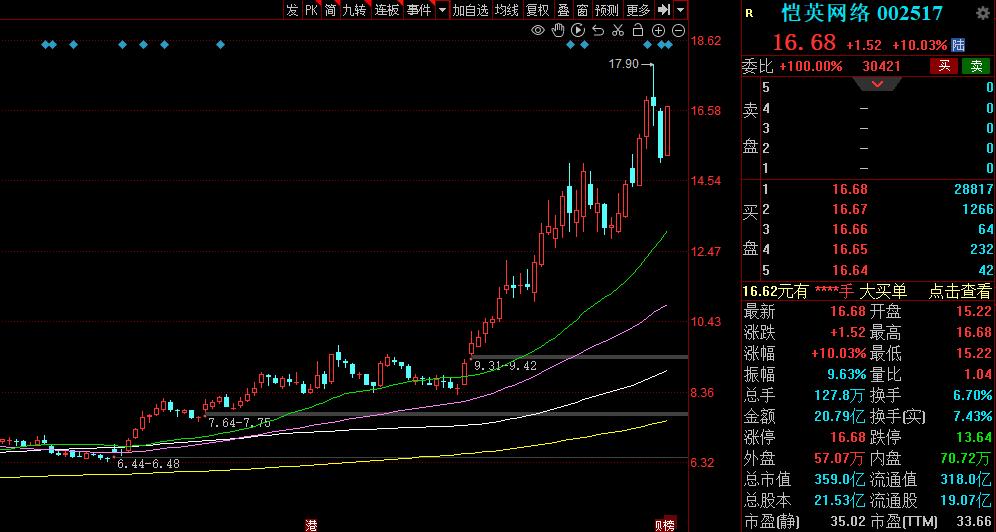Expand the red chevron in order book
Image resolution: width=996 pixels, height=532 pixels.
pos(877,84)
